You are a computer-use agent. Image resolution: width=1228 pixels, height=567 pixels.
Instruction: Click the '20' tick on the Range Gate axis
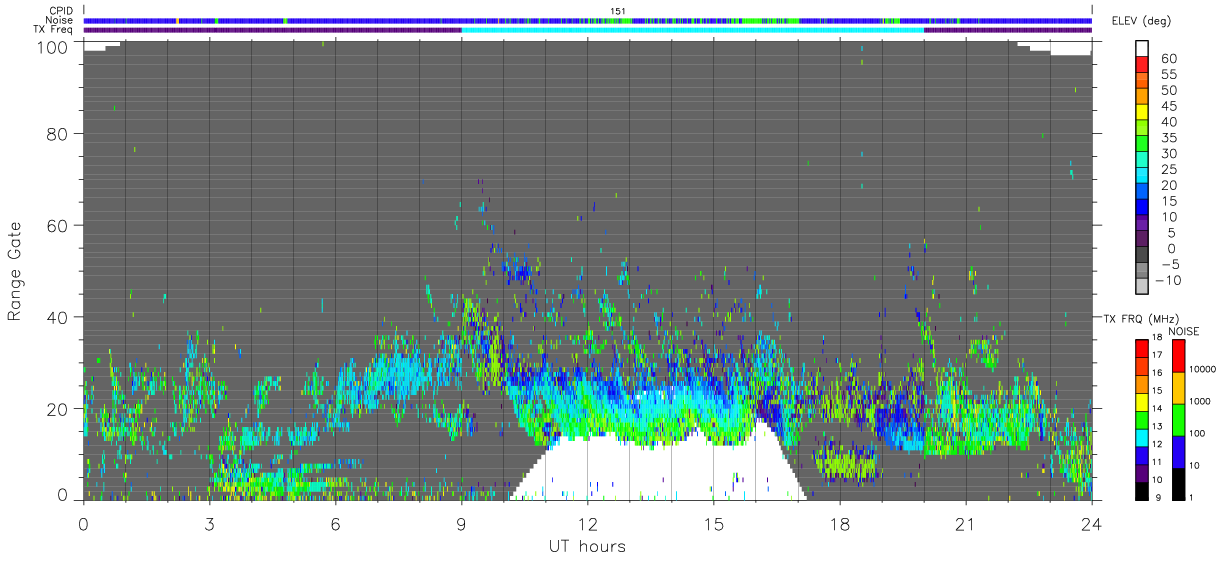click(58, 409)
